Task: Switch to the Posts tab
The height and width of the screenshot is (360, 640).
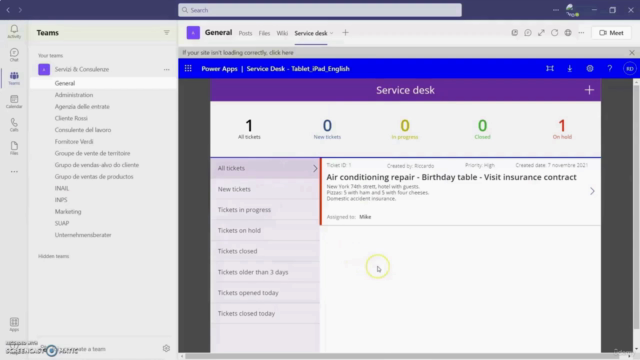Action: pyautogui.click(x=245, y=33)
